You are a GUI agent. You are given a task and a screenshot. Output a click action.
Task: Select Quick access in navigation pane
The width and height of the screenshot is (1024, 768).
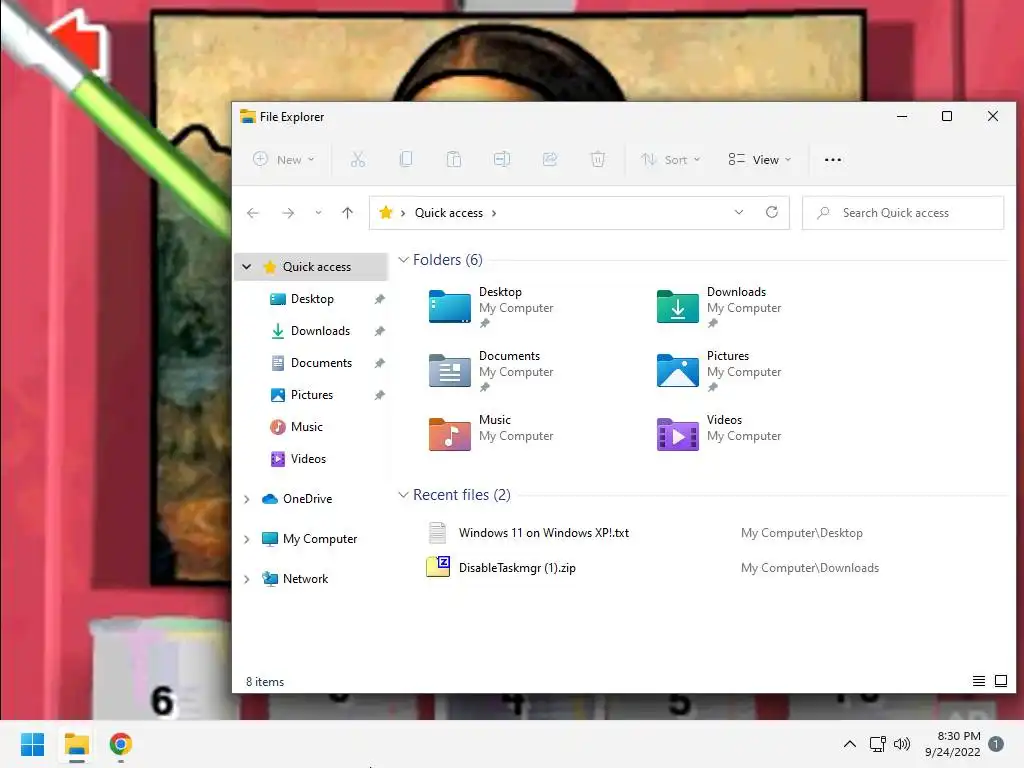pos(317,266)
